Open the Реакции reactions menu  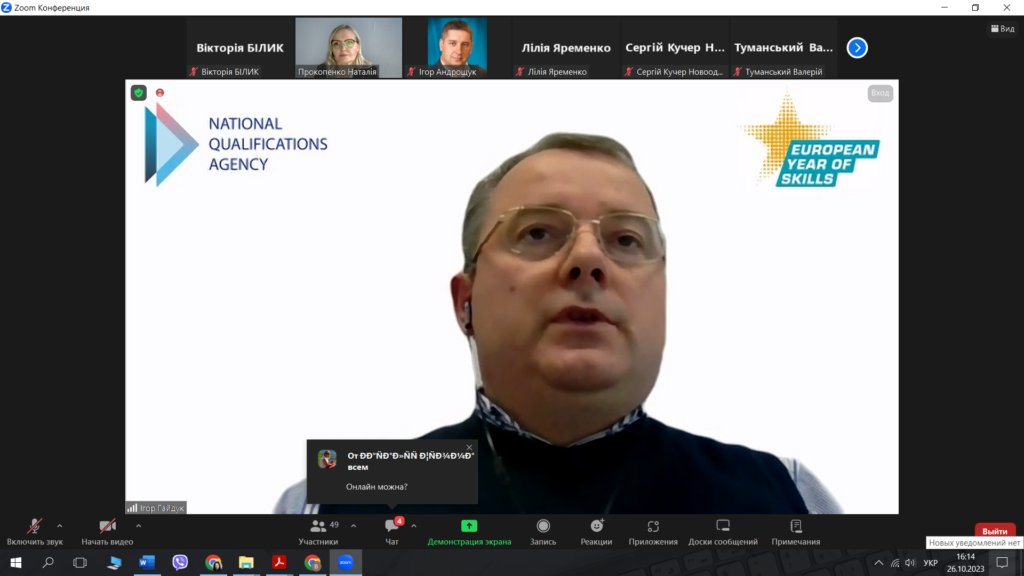tap(597, 530)
